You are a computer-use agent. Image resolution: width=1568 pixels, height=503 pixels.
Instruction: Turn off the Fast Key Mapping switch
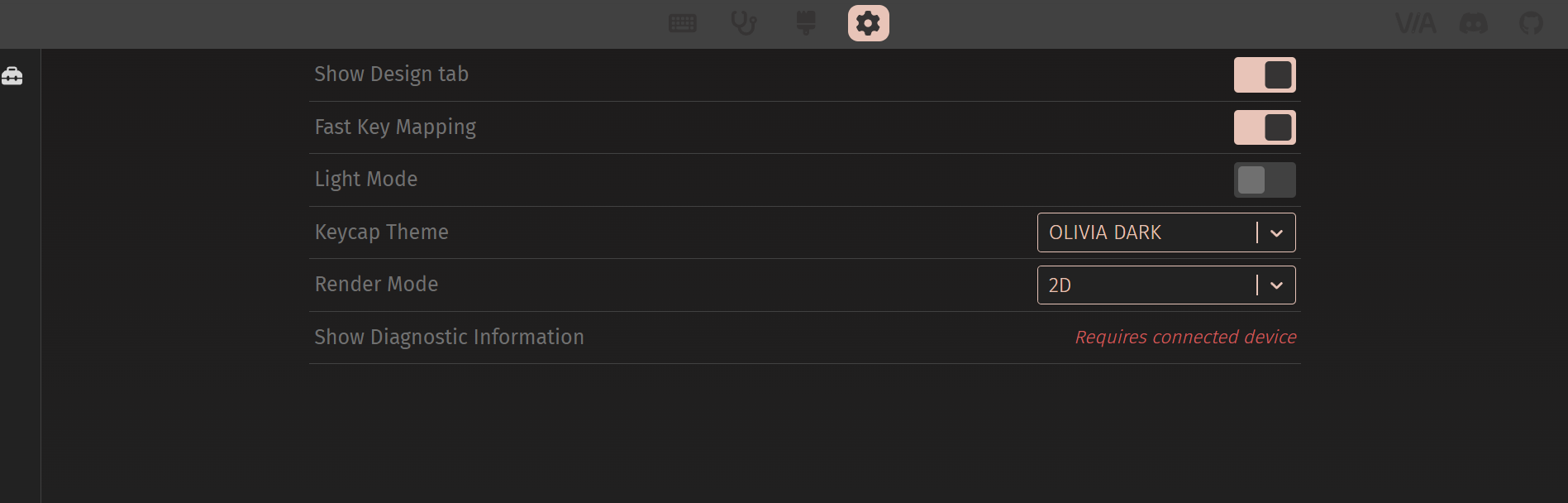(1264, 127)
